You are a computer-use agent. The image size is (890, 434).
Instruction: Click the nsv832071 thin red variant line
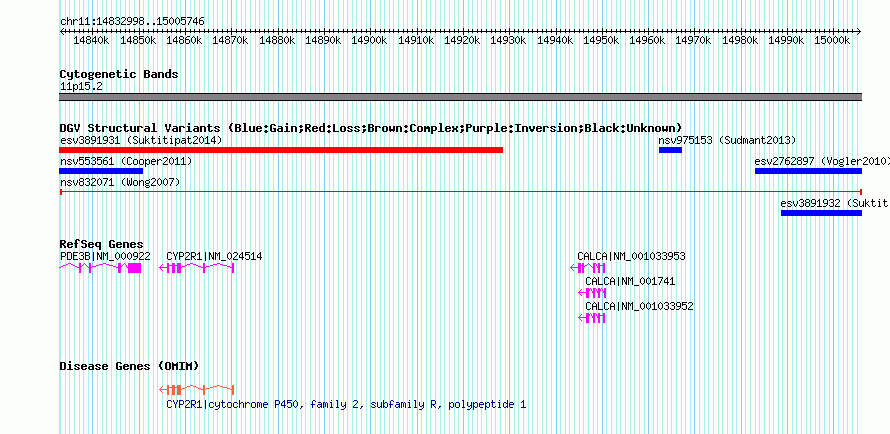click(461, 192)
